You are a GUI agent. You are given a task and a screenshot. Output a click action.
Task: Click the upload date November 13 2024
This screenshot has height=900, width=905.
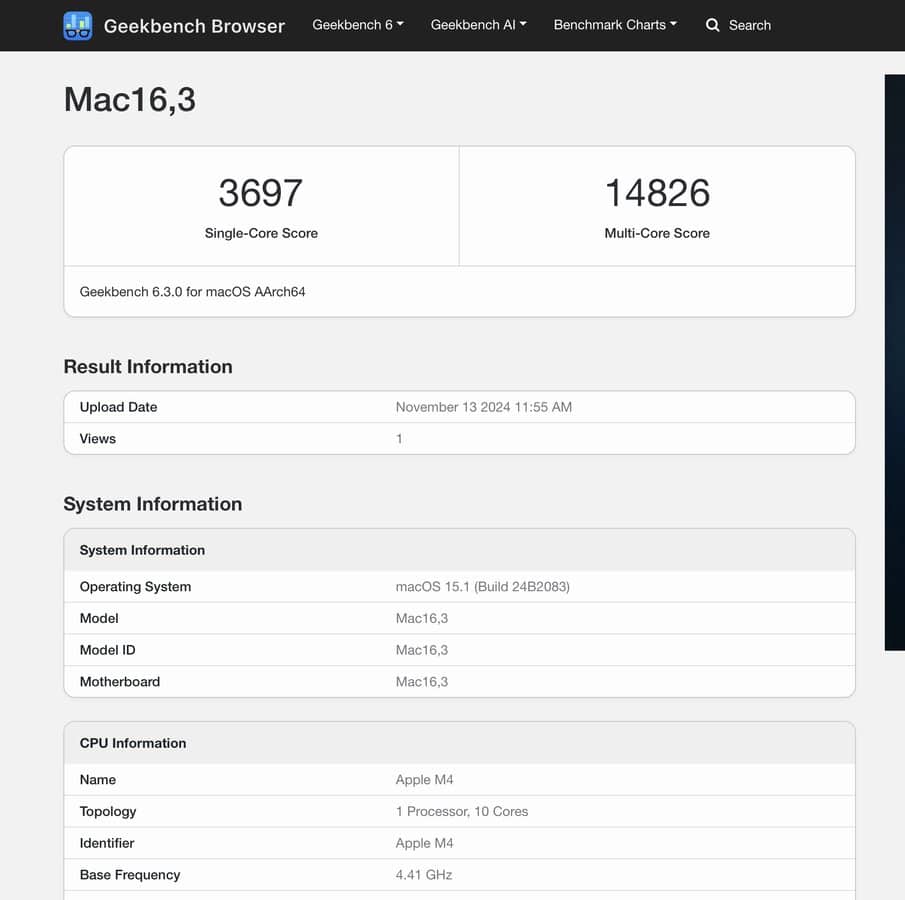click(x=483, y=407)
